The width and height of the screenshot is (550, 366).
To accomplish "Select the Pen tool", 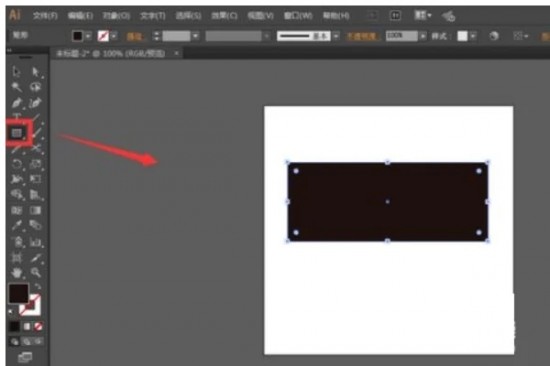I will (16, 103).
